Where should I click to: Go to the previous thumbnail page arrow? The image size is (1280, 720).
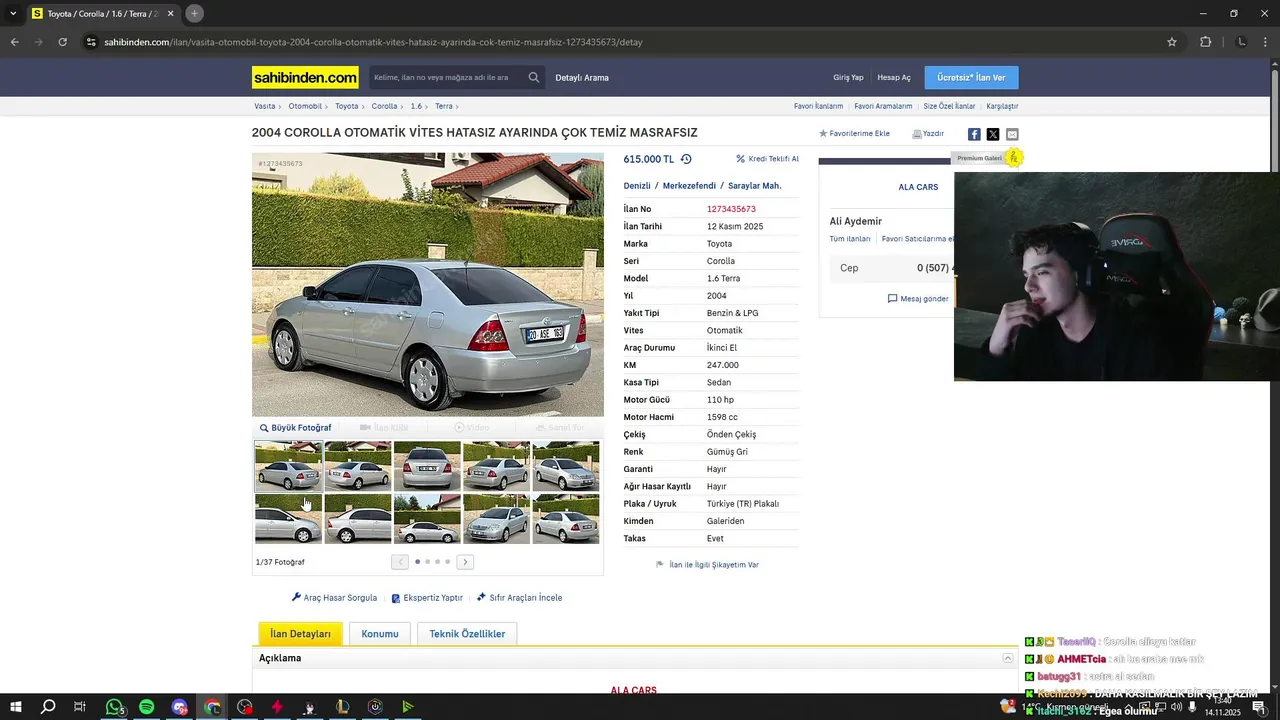click(x=400, y=562)
